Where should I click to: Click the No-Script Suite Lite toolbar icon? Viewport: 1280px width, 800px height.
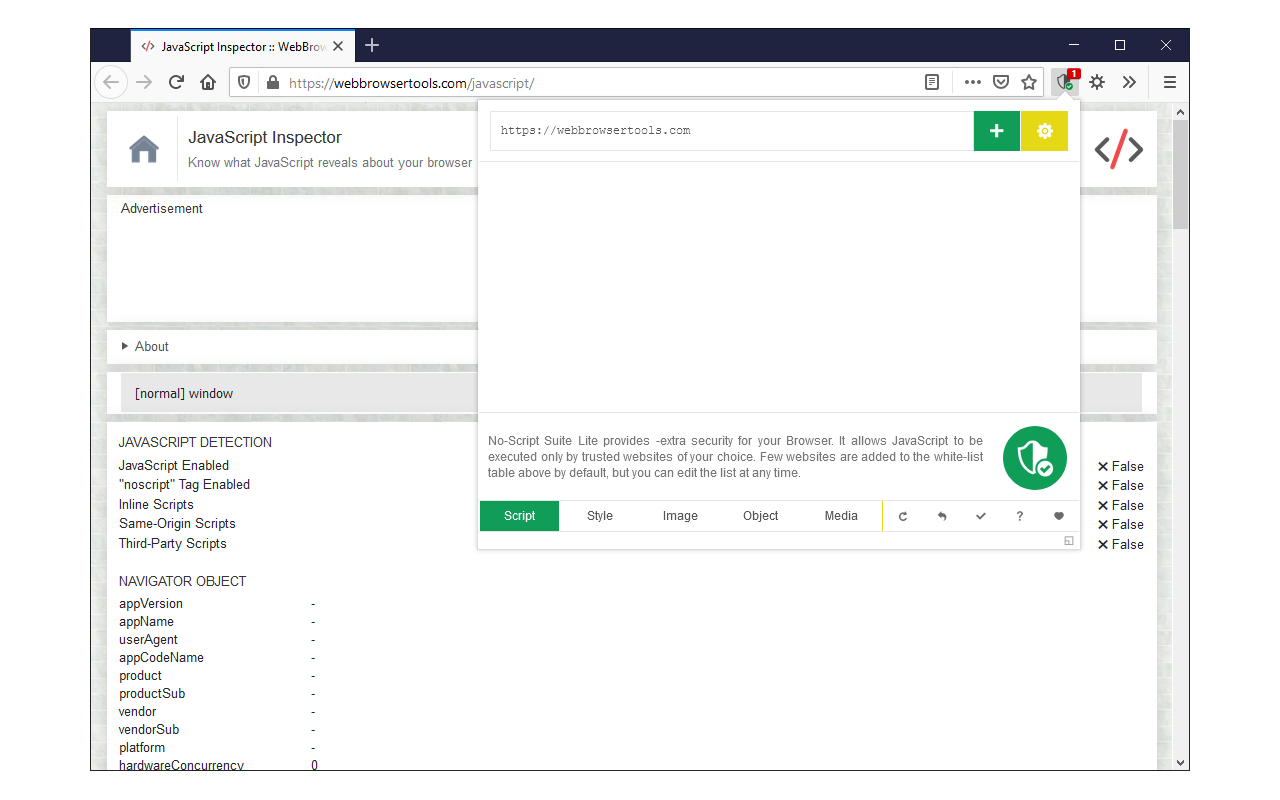1065,82
